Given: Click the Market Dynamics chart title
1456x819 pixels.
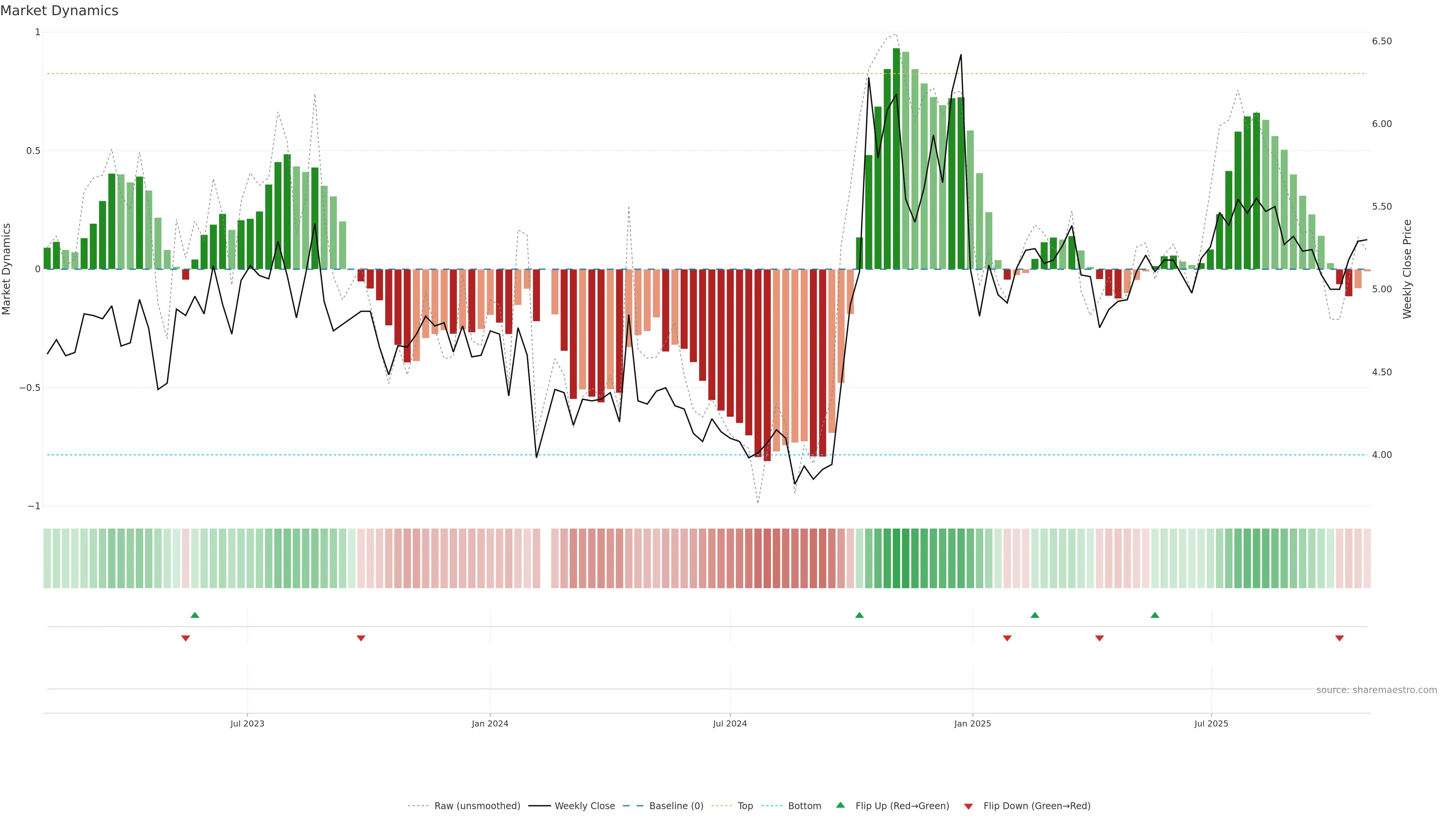Looking at the screenshot, I should 60,11.
